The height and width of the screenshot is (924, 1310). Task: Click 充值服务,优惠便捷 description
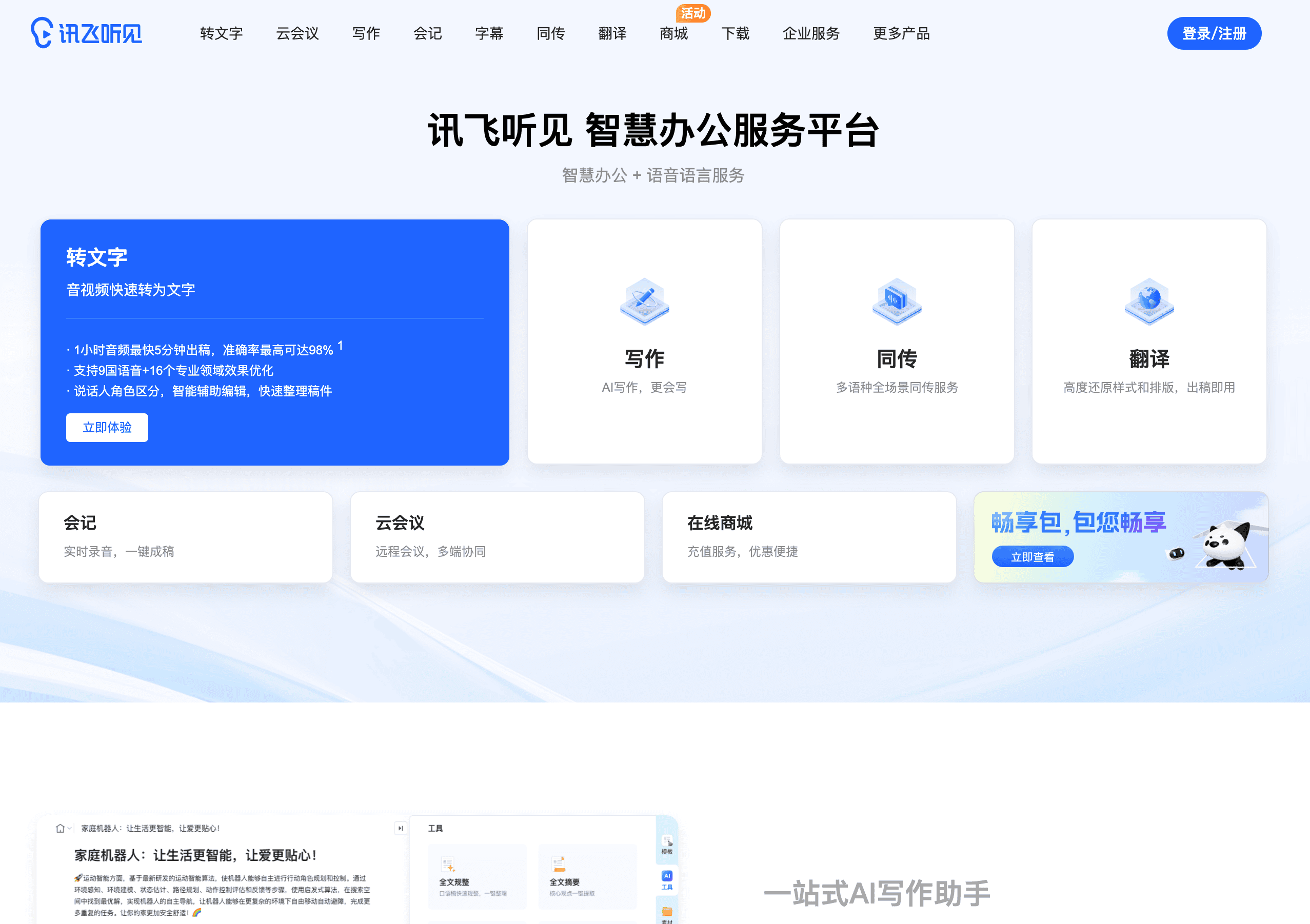tap(742, 552)
